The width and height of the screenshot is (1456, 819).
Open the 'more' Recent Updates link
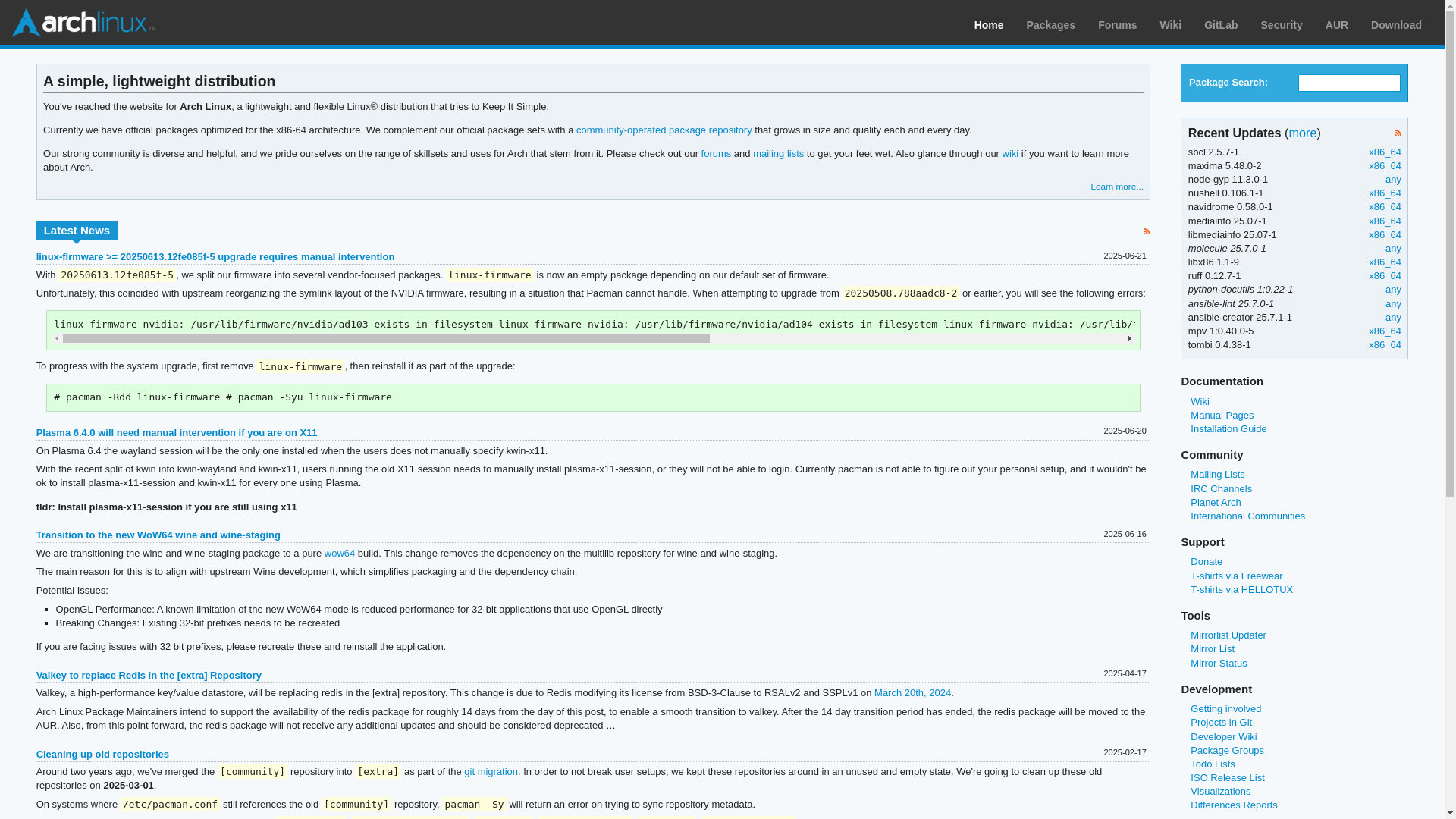1302,133
